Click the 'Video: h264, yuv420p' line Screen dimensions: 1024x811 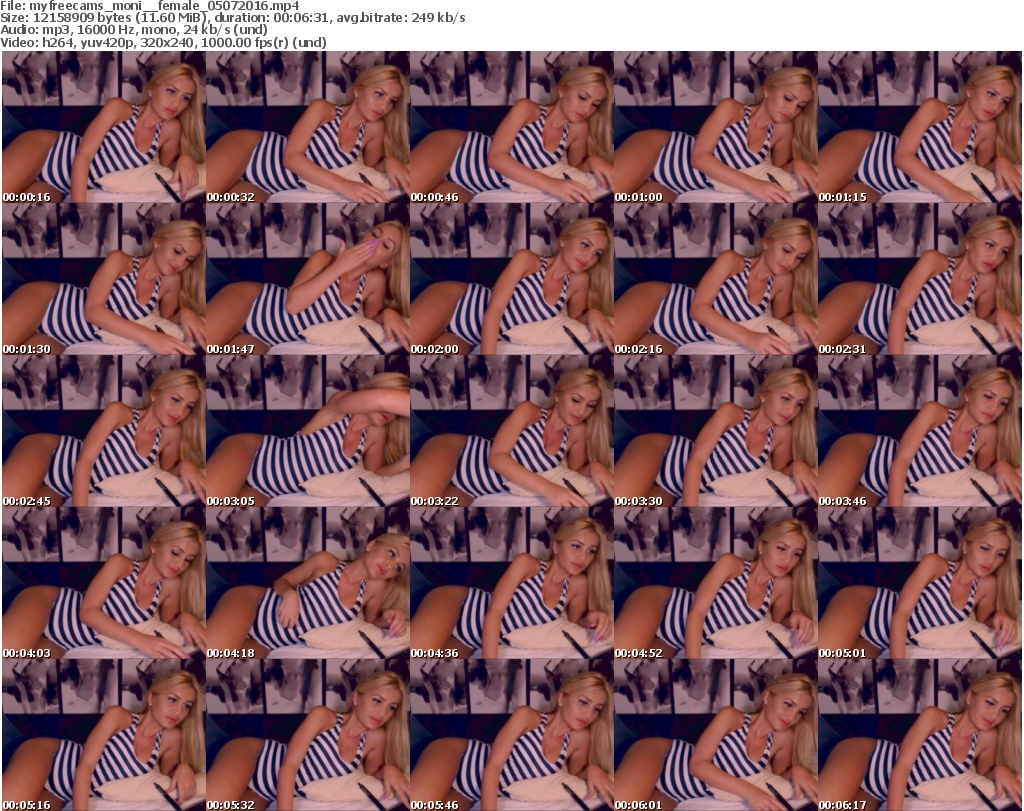coord(163,42)
